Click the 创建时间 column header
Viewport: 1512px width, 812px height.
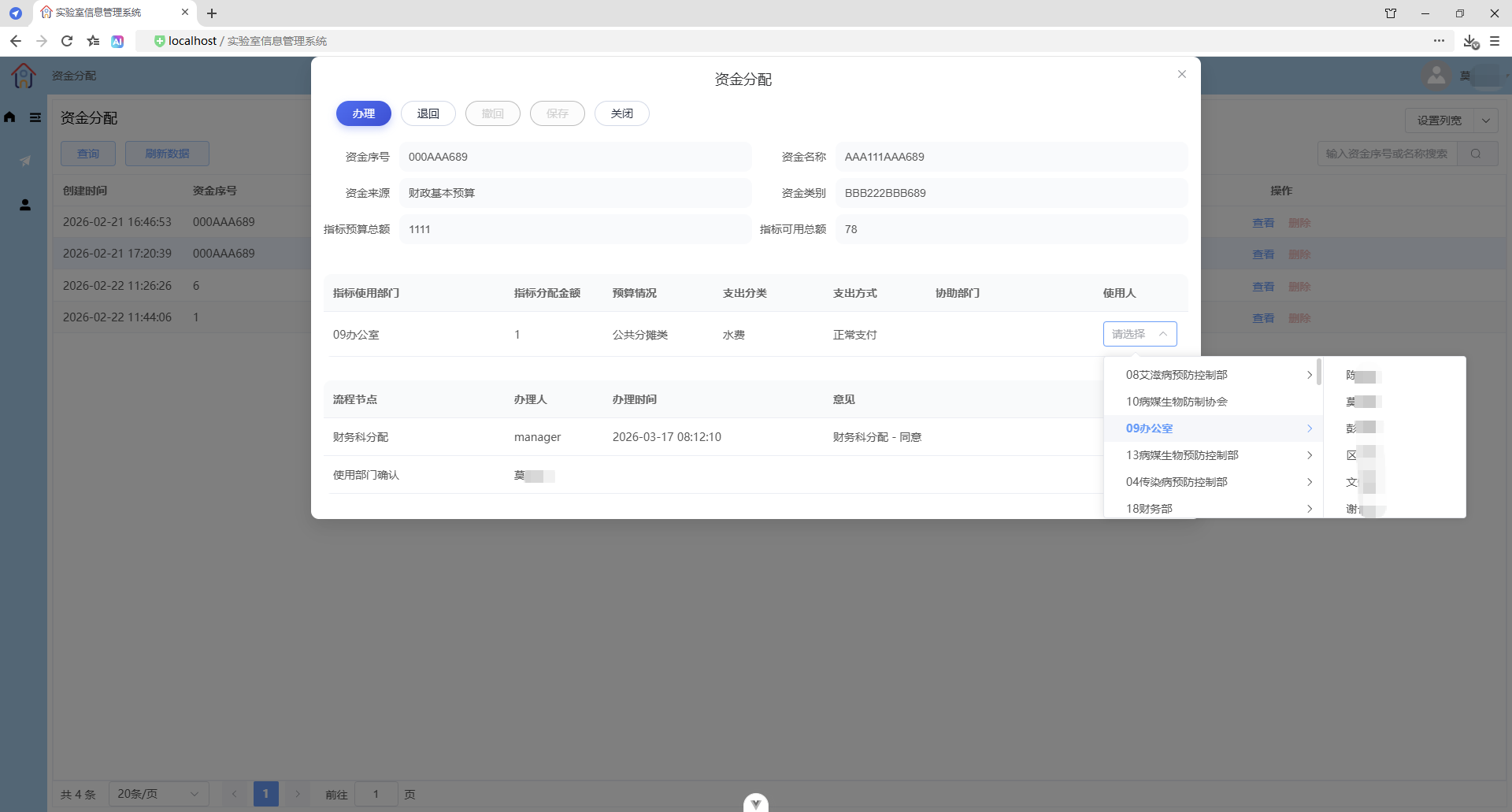tap(85, 191)
